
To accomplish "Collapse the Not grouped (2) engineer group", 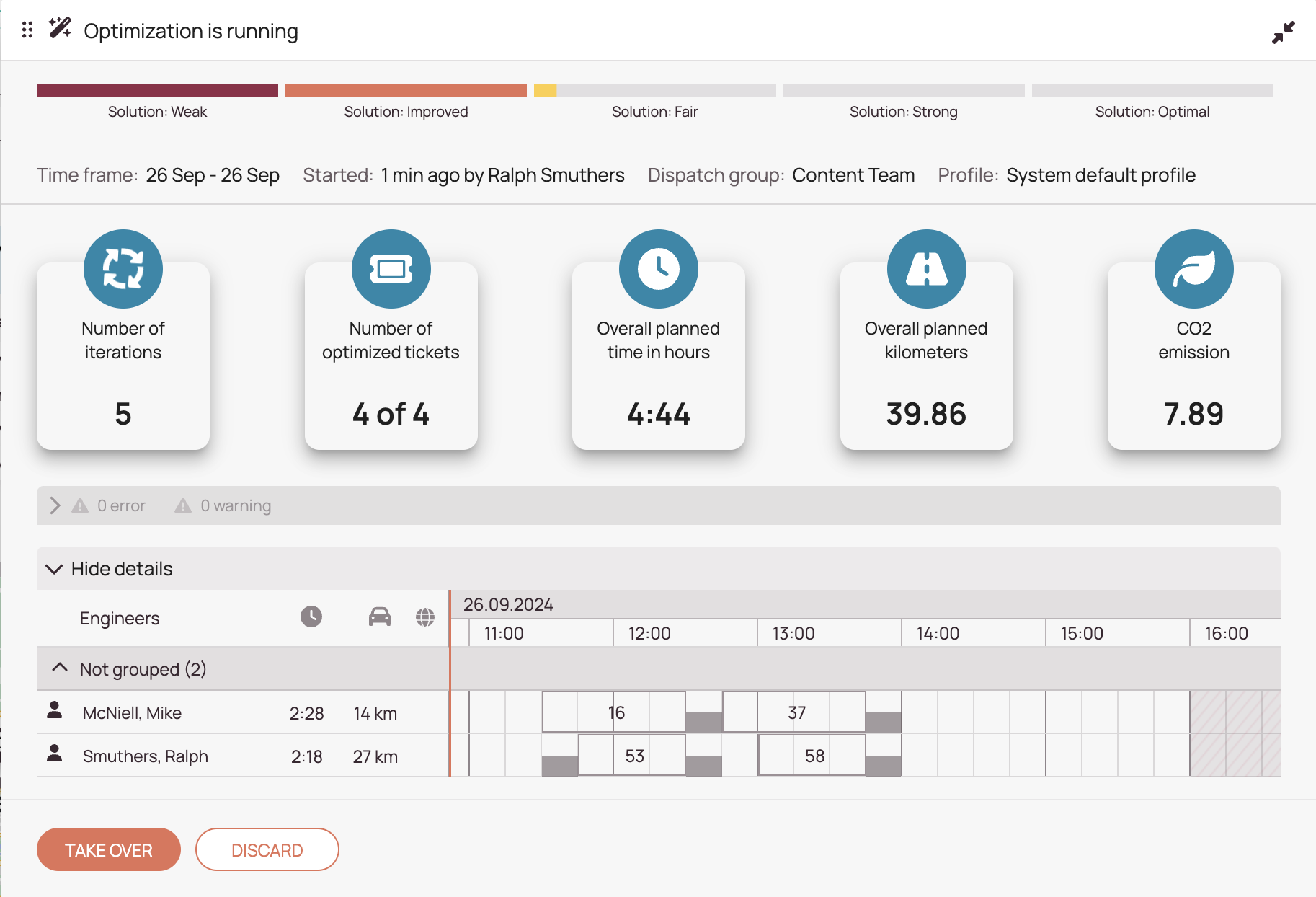I will [59, 668].
